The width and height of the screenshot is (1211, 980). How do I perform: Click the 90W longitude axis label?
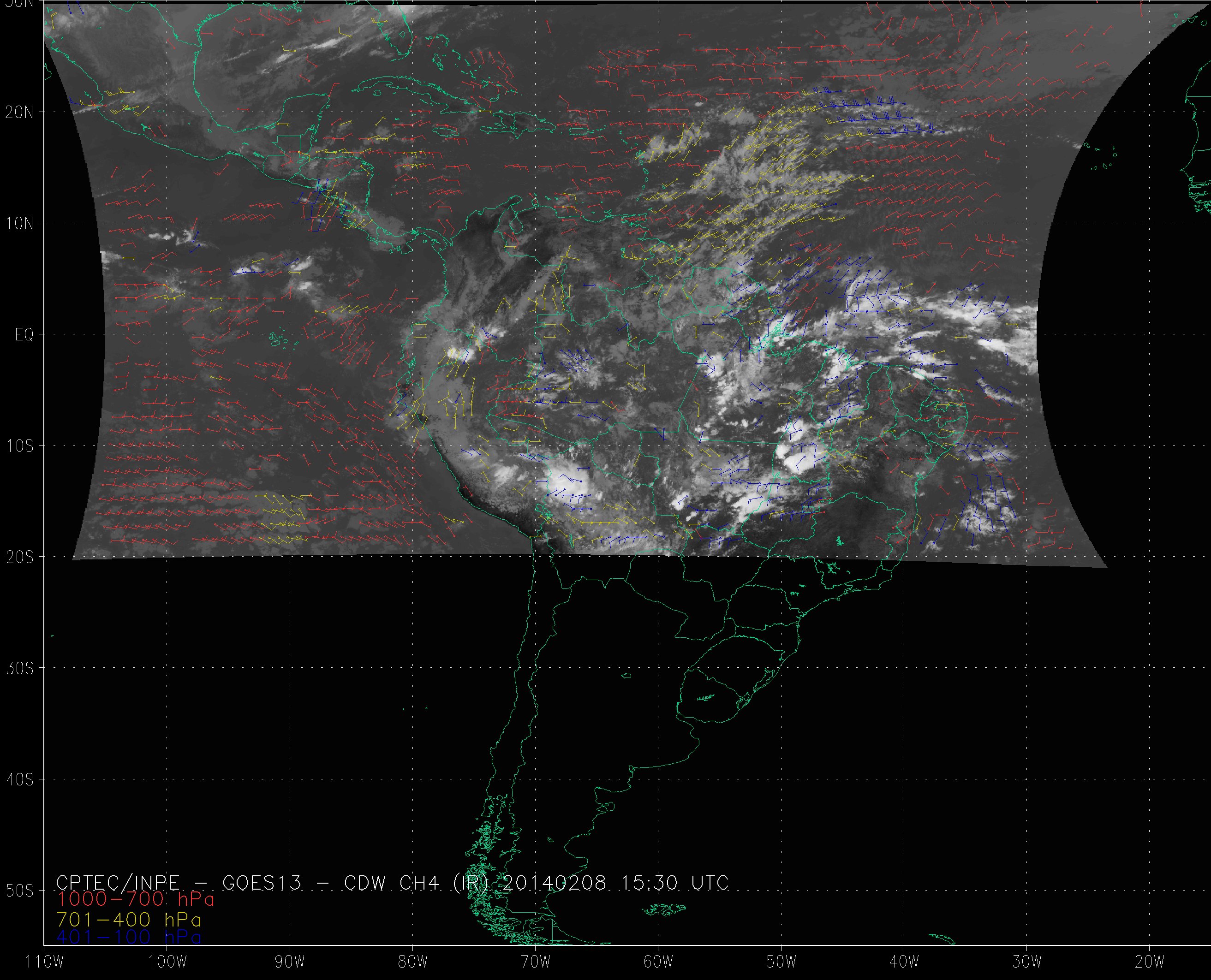pos(290,962)
